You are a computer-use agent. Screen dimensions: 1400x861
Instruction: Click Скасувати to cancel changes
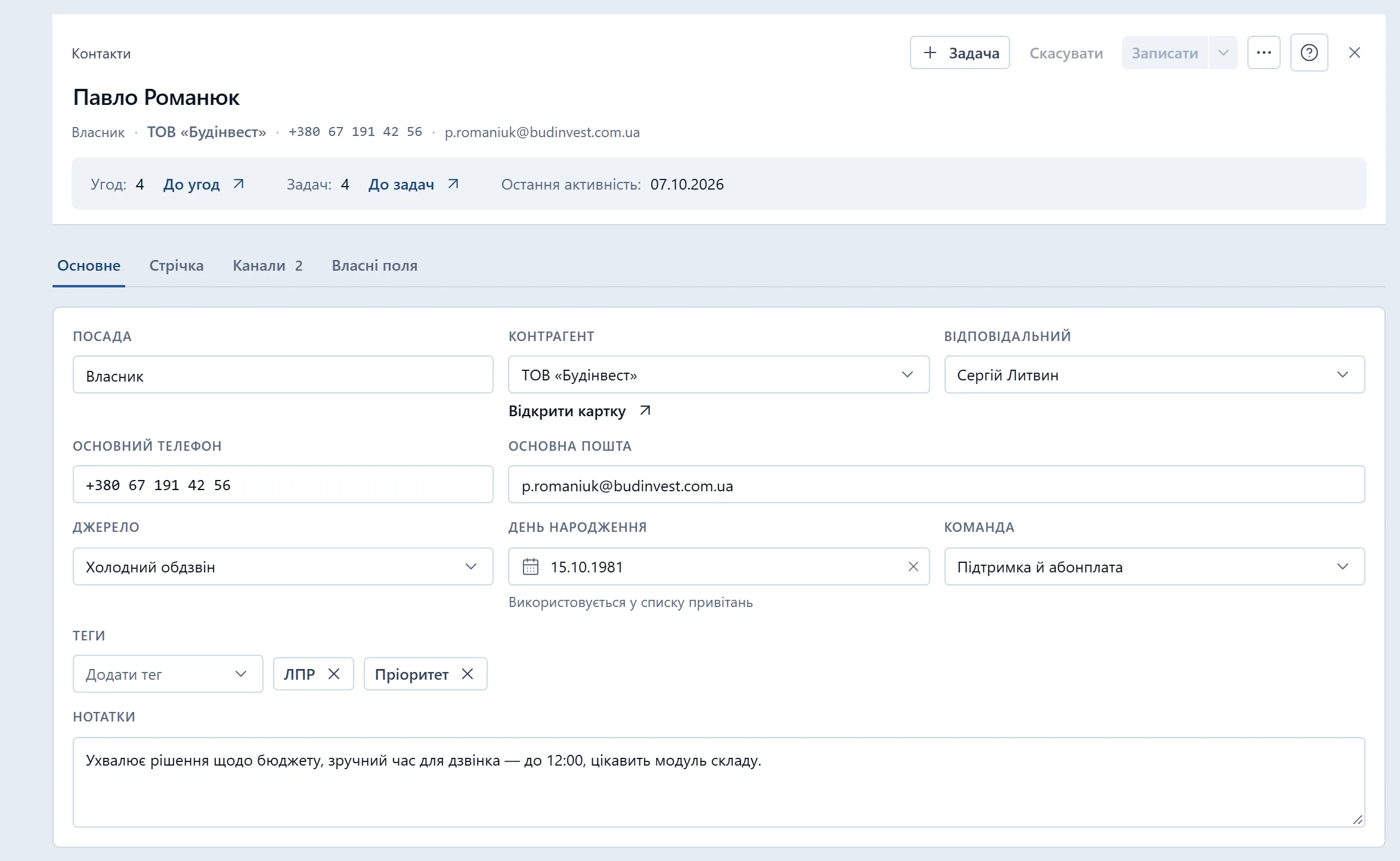pyautogui.click(x=1066, y=53)
